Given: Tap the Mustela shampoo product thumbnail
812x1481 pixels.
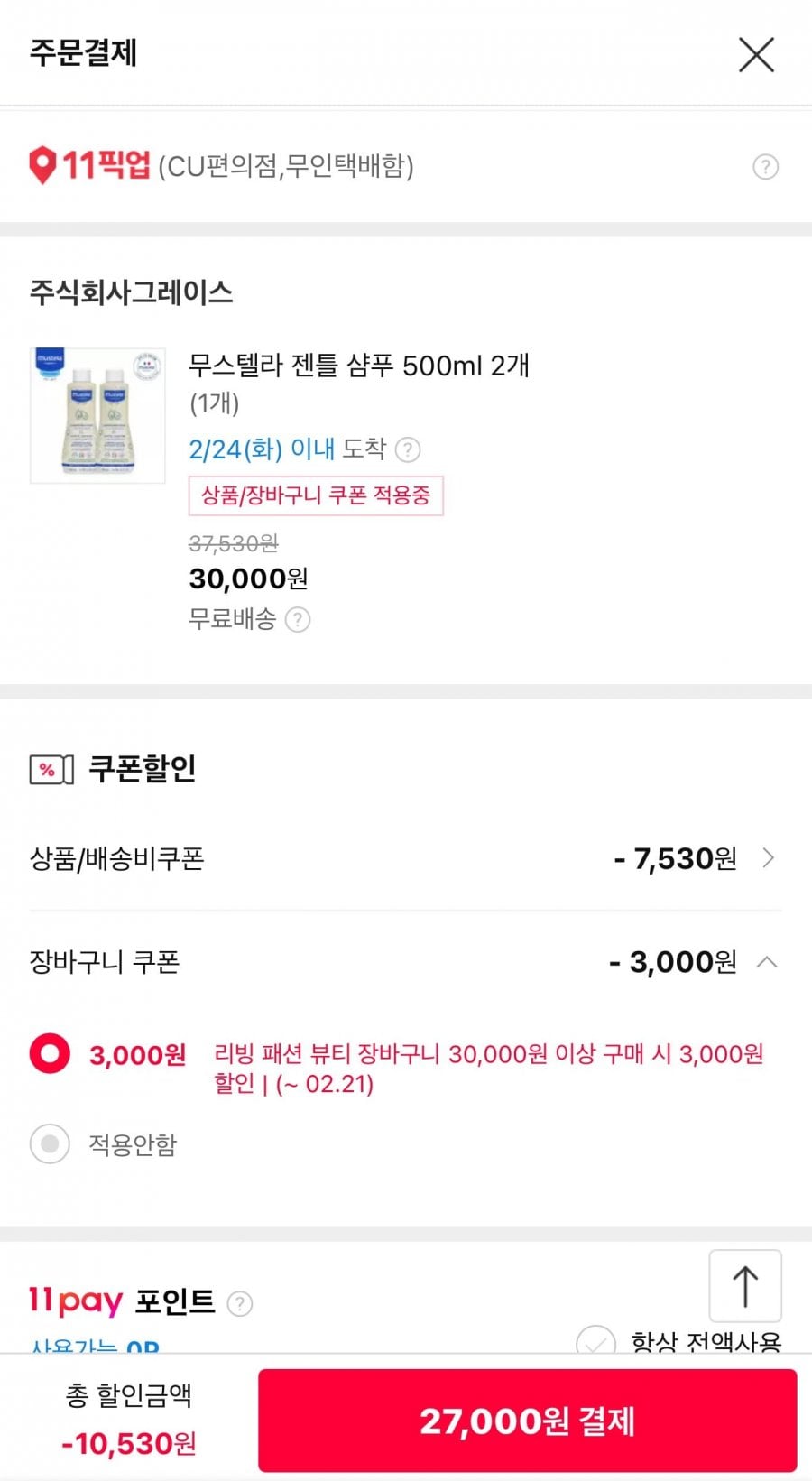Looking at the screenshot, I should coord(97,415).
